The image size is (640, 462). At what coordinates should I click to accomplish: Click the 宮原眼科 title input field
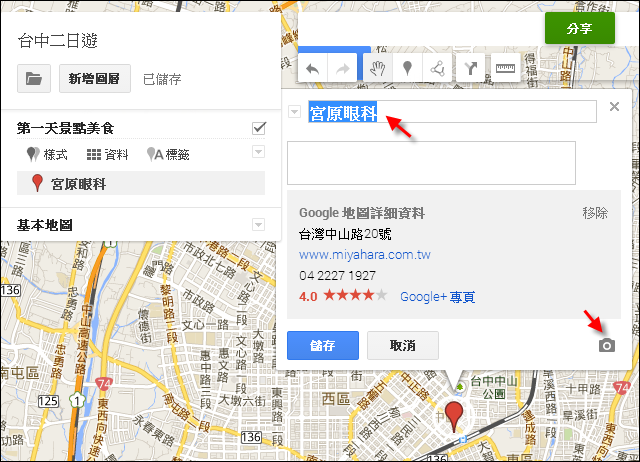tap(452, 111)
